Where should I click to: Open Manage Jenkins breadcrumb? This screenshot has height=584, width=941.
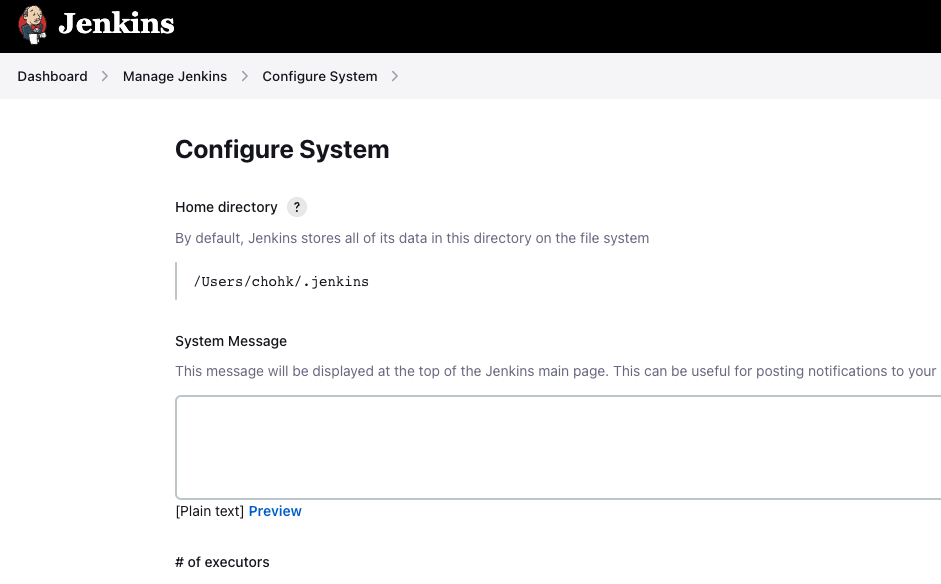(175, 76)
